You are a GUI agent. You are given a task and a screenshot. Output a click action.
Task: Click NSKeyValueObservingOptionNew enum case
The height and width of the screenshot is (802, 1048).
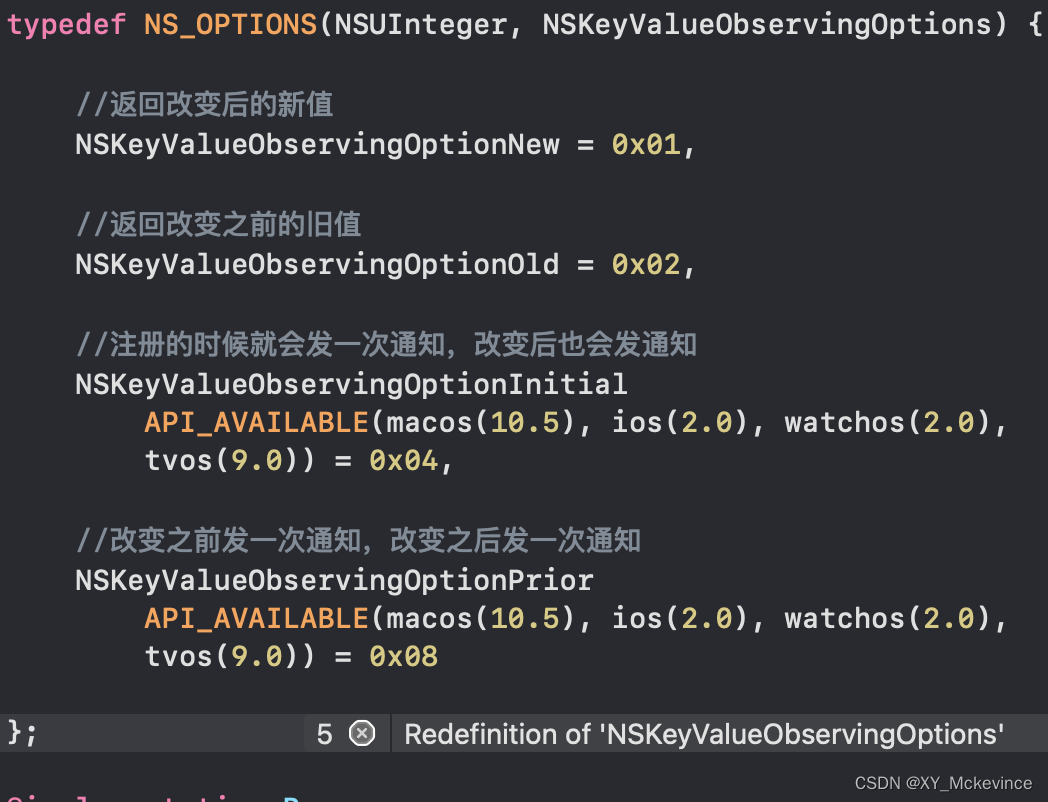click(316, 144)
